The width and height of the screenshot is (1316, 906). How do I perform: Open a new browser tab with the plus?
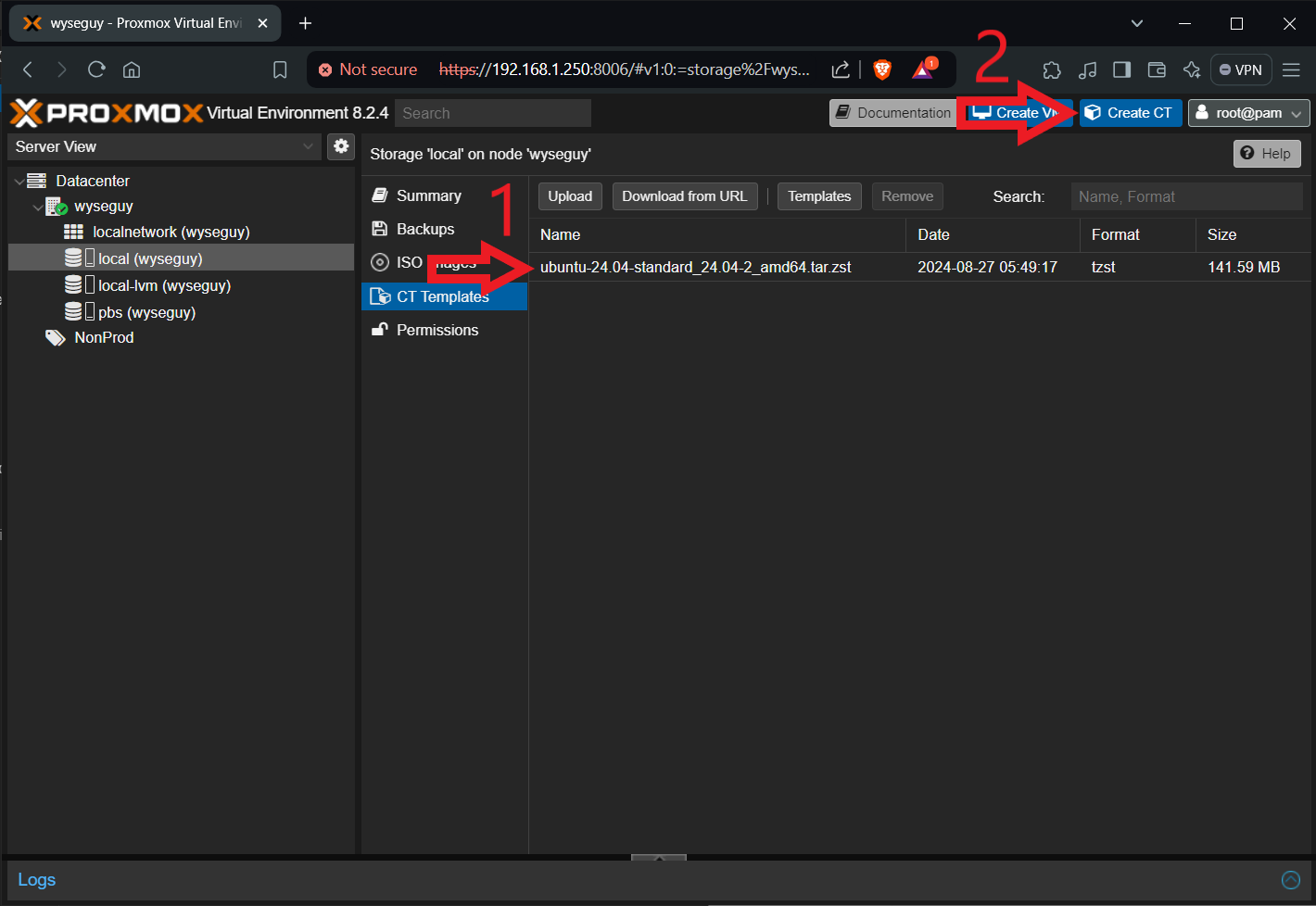305,23
